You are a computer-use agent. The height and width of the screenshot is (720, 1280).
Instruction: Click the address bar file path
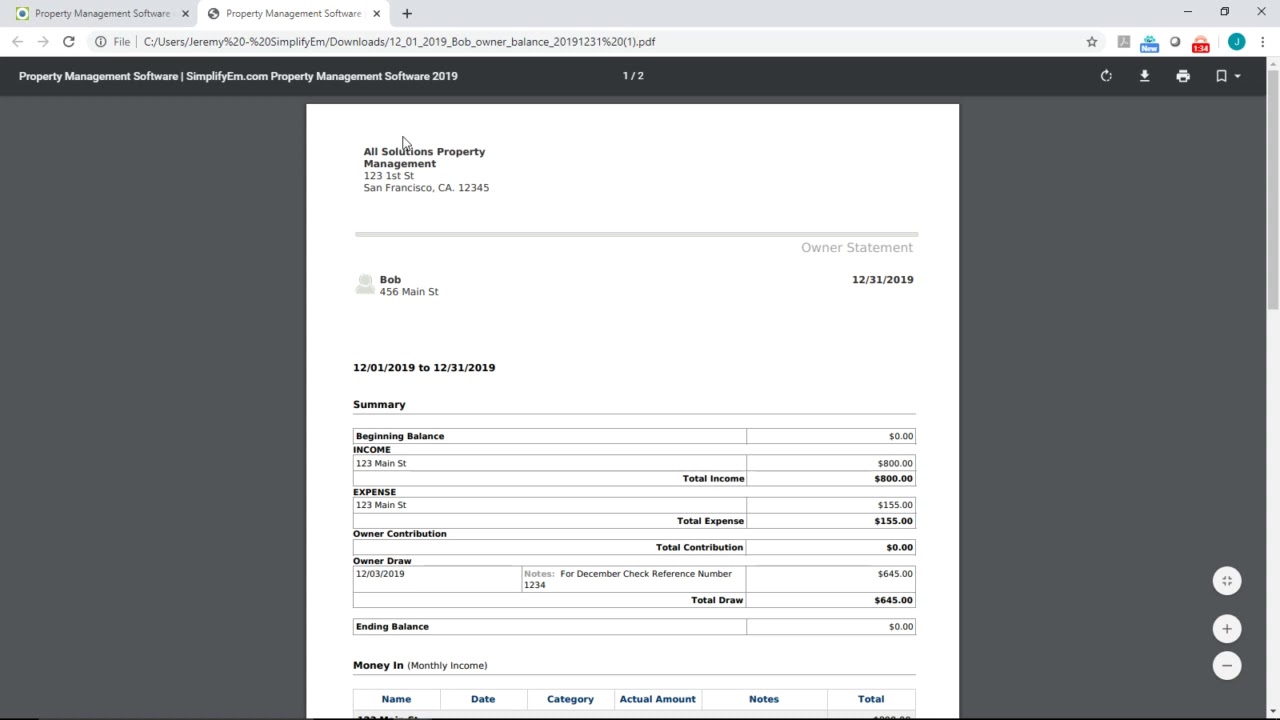(x=399, y=42)
